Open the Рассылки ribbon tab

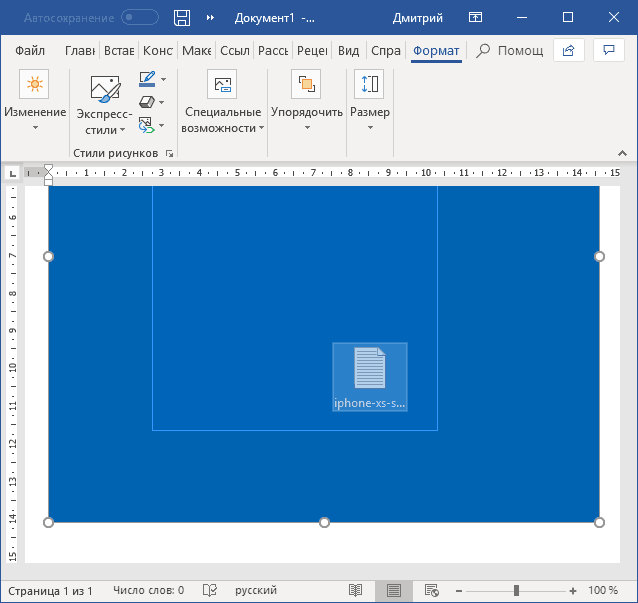[x=273, y=51]
